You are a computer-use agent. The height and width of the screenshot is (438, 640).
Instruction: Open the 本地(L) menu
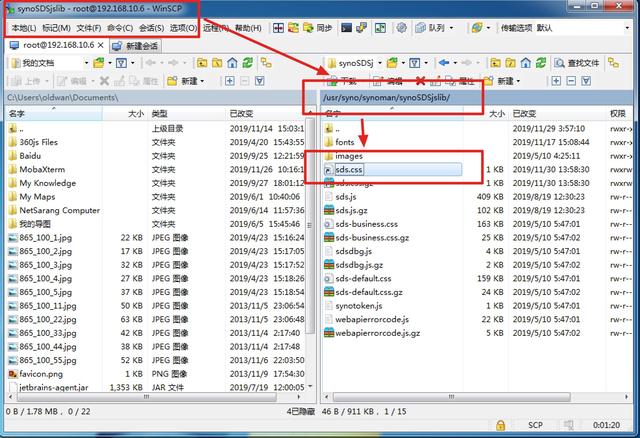pyautogui.click(x=24, y=28)
